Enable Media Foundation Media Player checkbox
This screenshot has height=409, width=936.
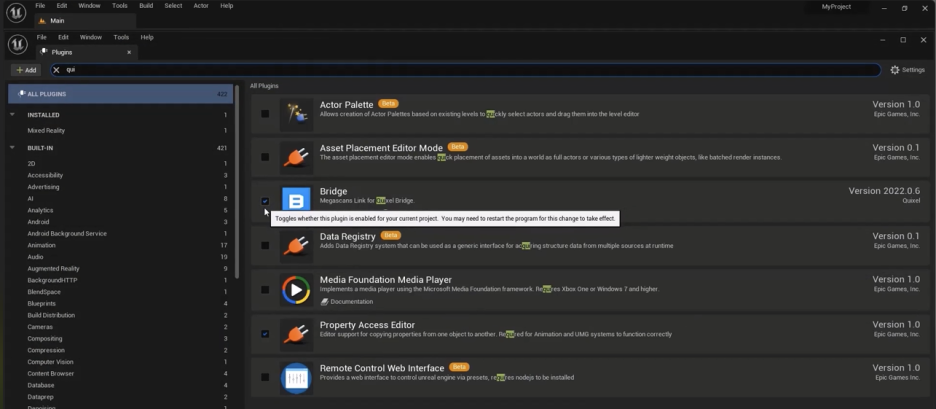pos(265,290)
